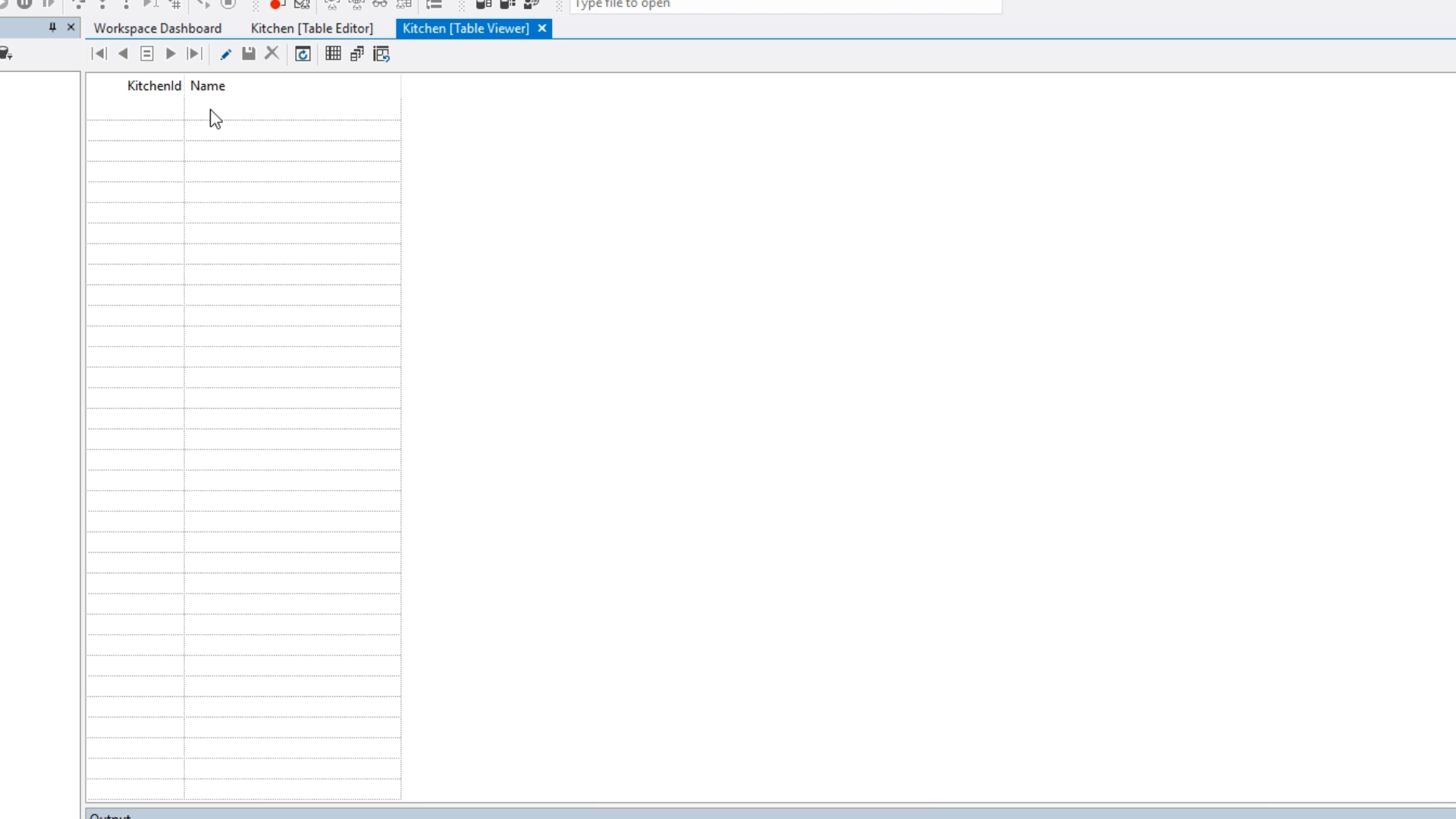1456x819 pixels.
Task: Click the Go to record icon
Action: tap(147, 54)
